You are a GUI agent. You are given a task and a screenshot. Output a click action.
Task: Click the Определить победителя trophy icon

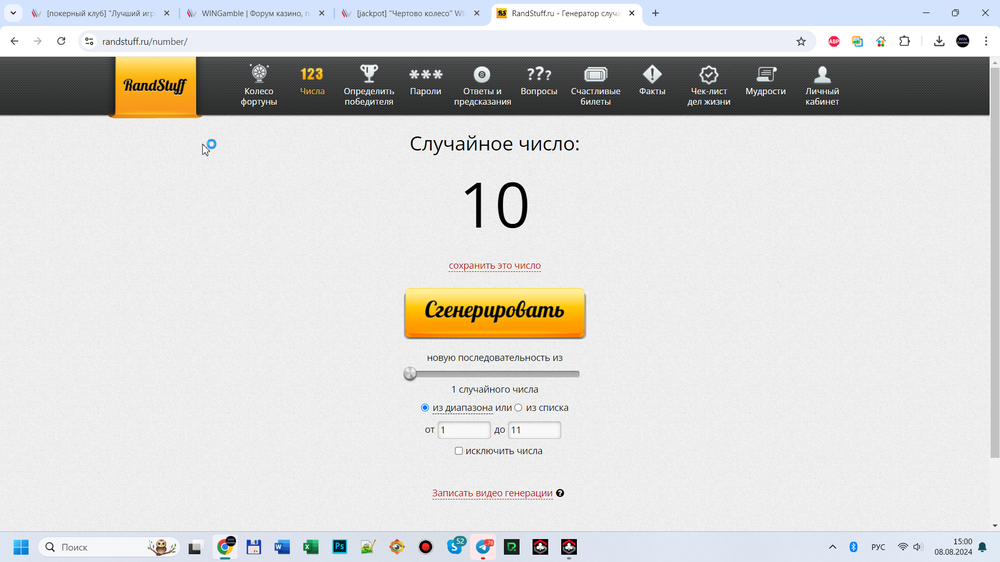pyautogui.click(x=369, y=75)
